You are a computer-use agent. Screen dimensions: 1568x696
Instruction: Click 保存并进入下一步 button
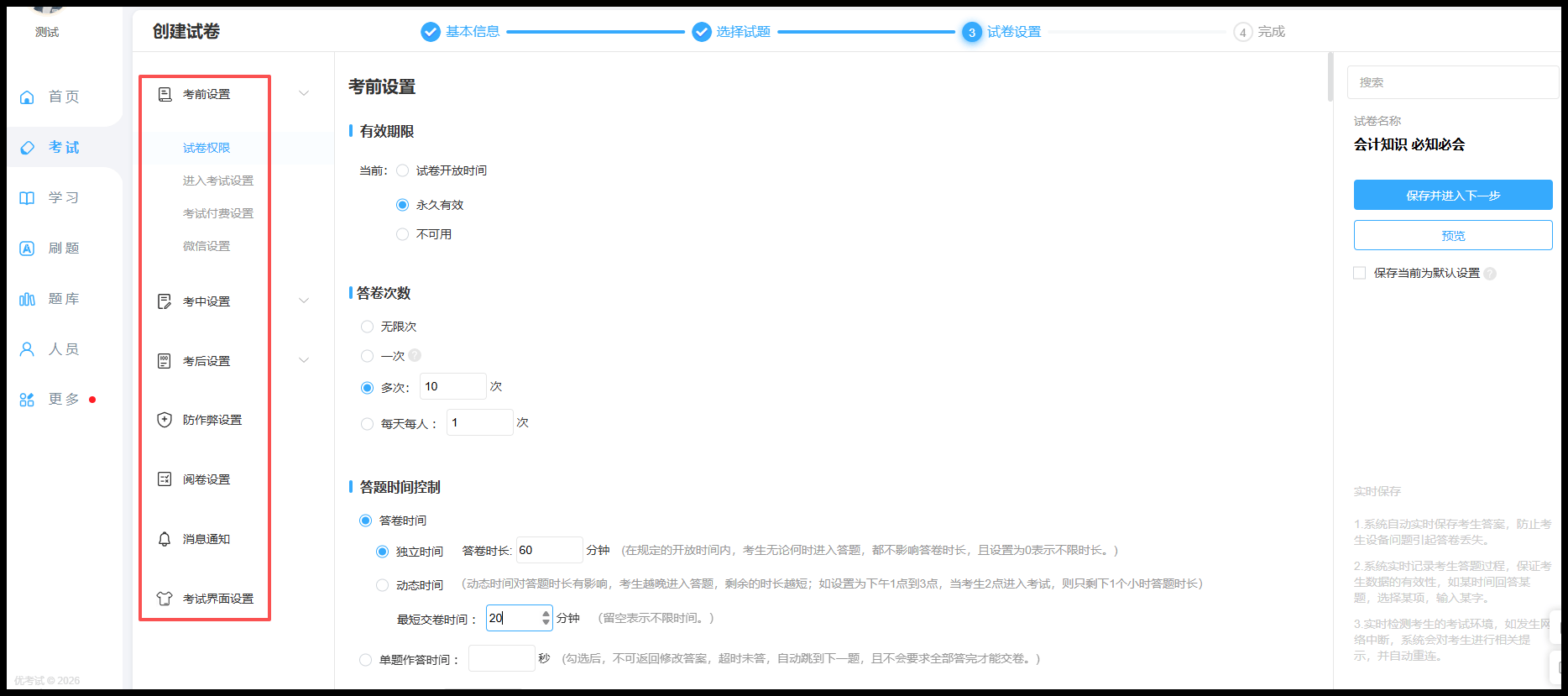click(1453, 195)
